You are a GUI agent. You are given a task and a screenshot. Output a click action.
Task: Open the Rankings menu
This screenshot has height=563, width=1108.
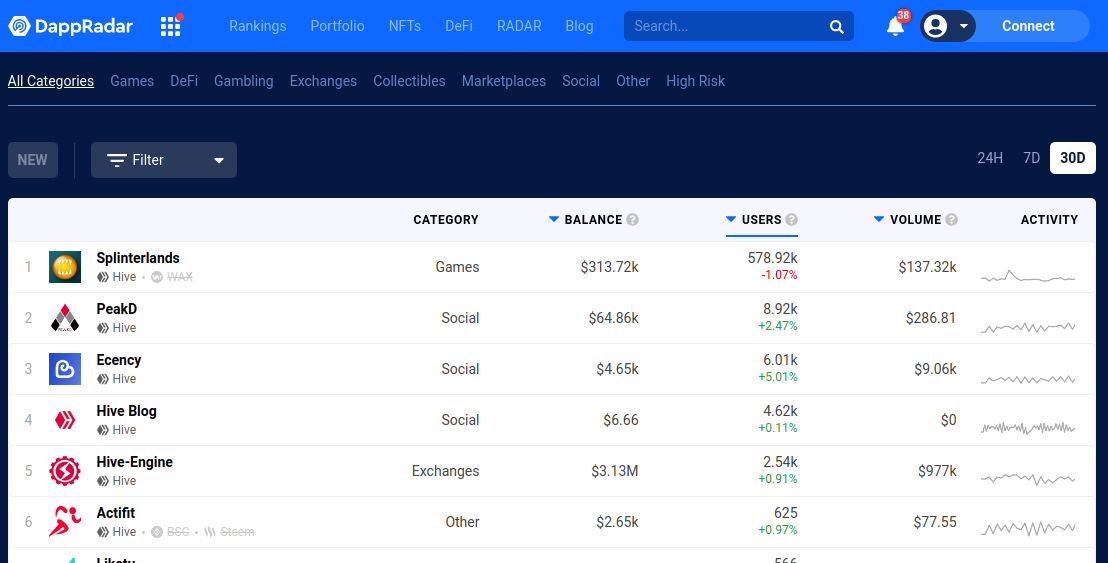258,26
